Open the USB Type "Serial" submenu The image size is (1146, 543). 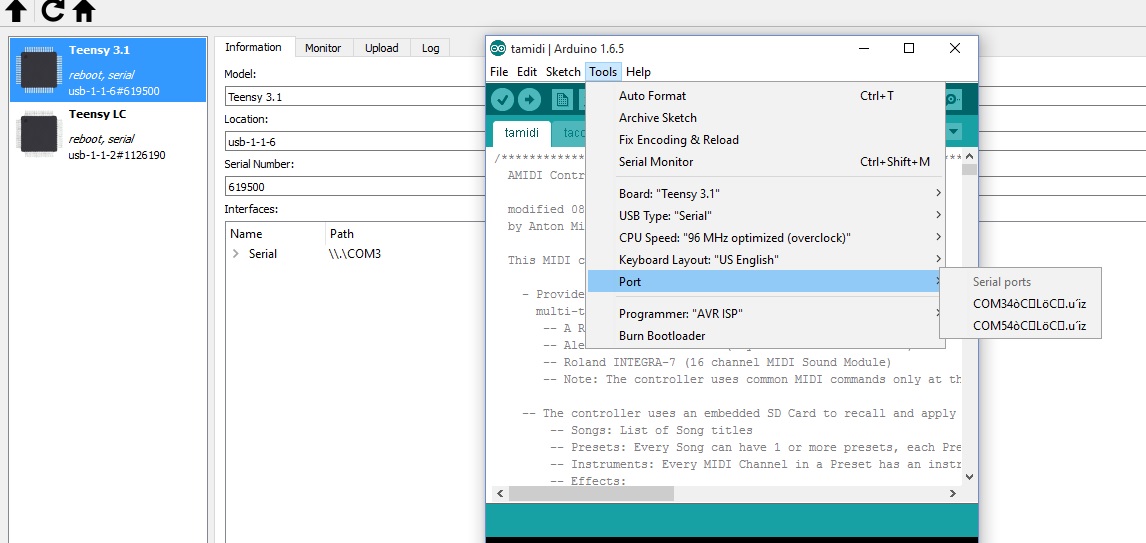[765, 215]
